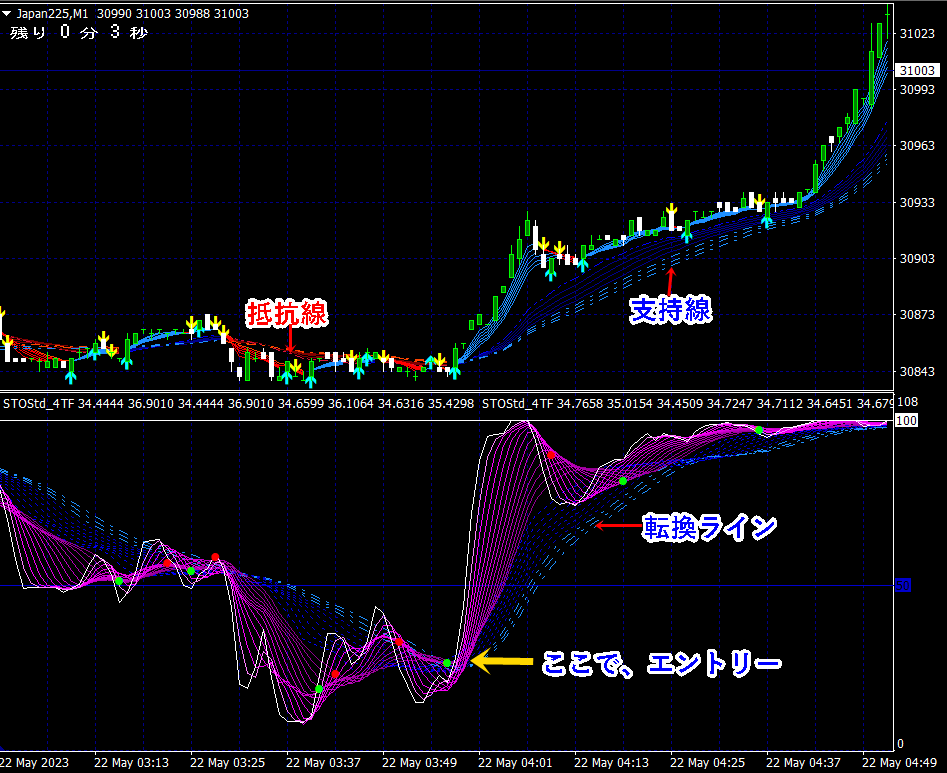Click the 残り 0 分 3 秒 countdown
The image size is (947, 773).
pos(78,33)
